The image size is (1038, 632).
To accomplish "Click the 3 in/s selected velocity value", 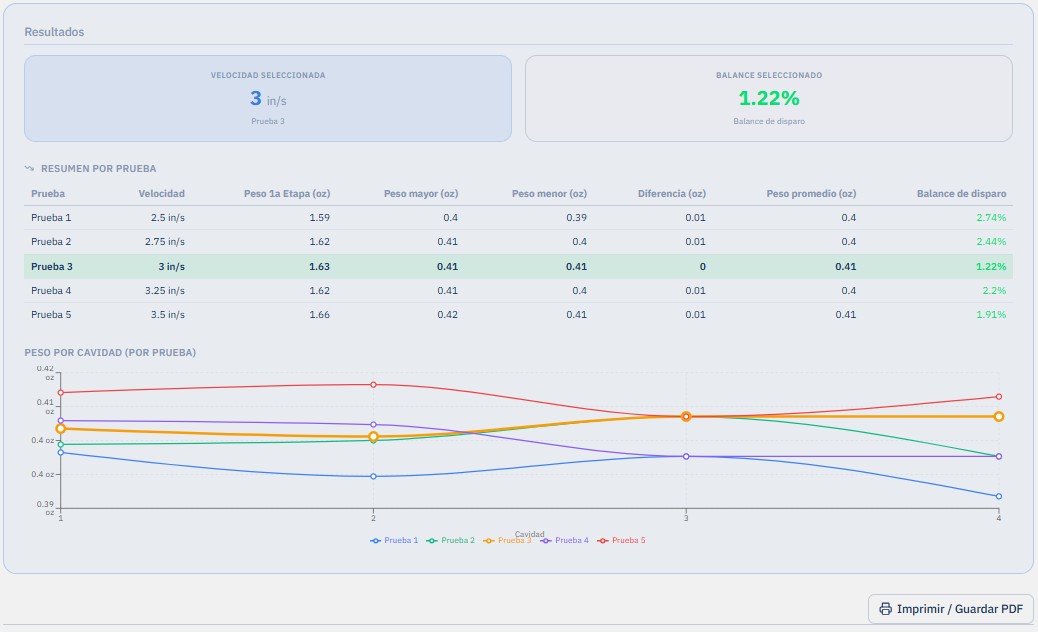I will click(x=268, y=99).
